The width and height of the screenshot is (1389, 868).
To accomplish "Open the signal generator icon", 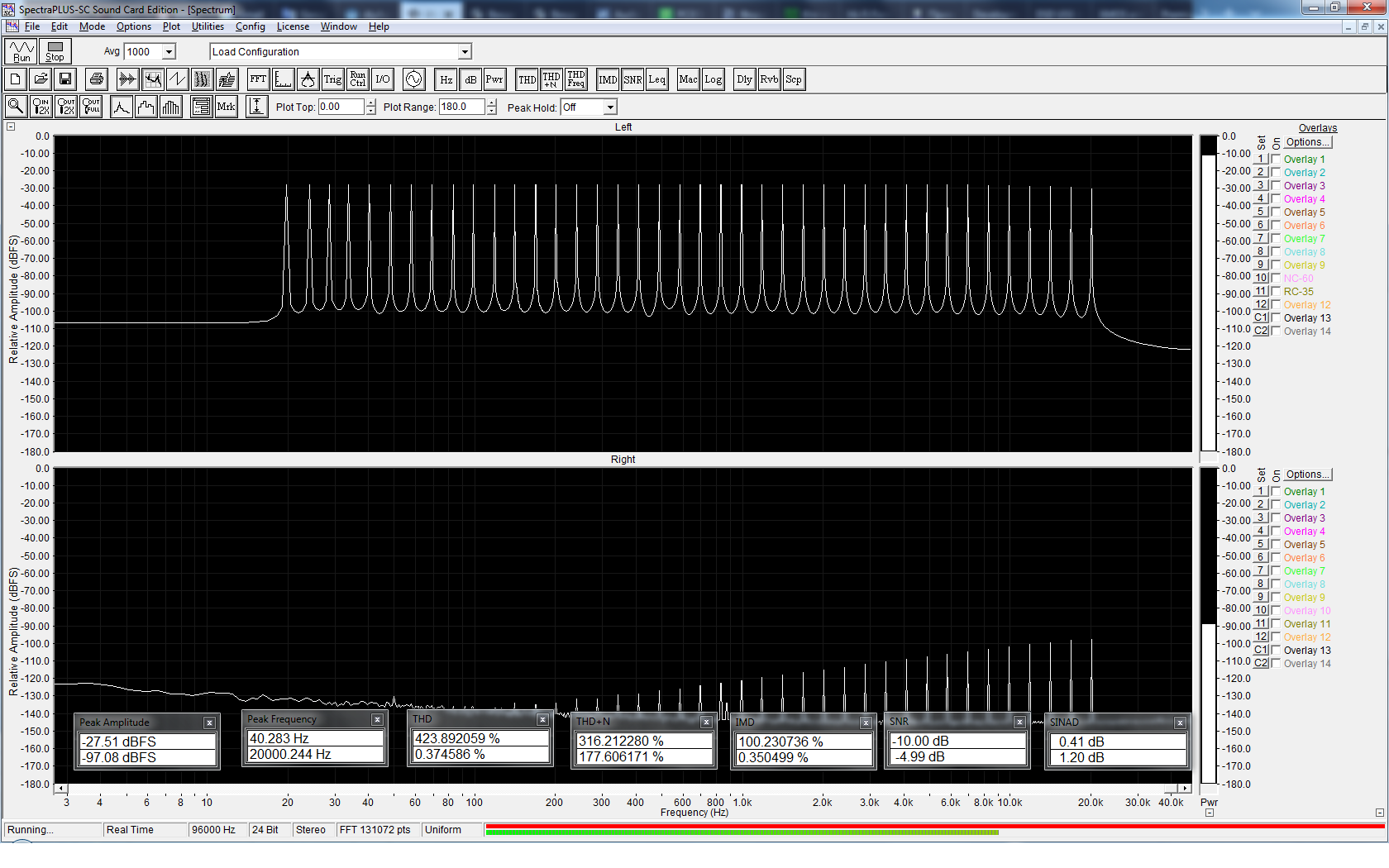I will point(413,79).
